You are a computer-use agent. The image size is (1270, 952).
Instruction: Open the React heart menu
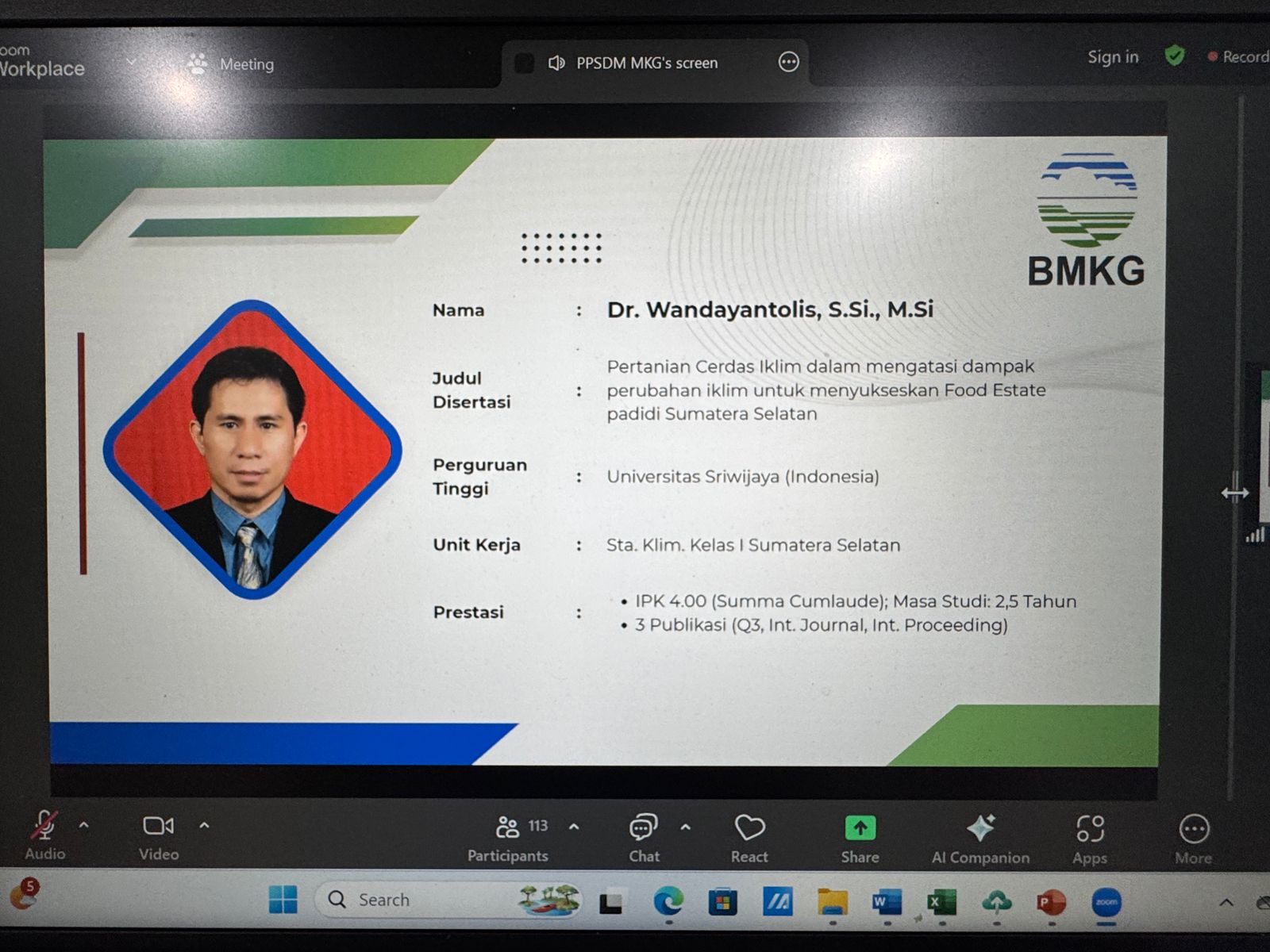click(749, 839)
